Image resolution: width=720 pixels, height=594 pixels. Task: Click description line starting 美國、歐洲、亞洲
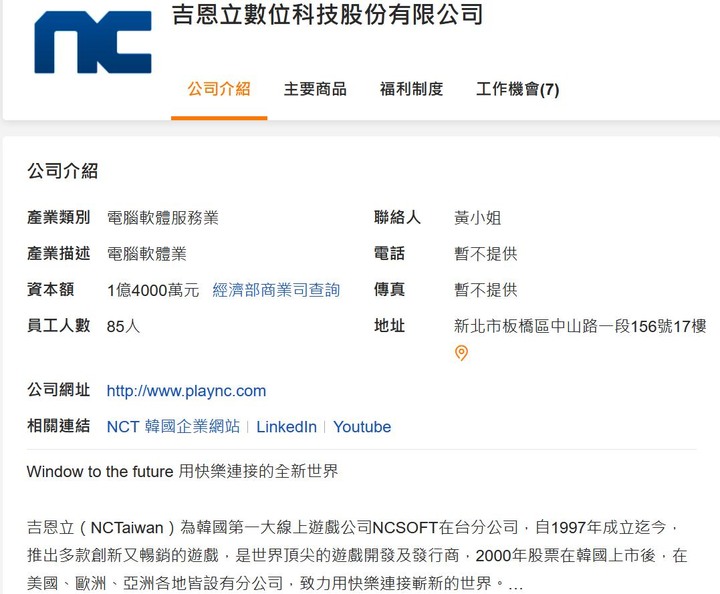[275, 584]
